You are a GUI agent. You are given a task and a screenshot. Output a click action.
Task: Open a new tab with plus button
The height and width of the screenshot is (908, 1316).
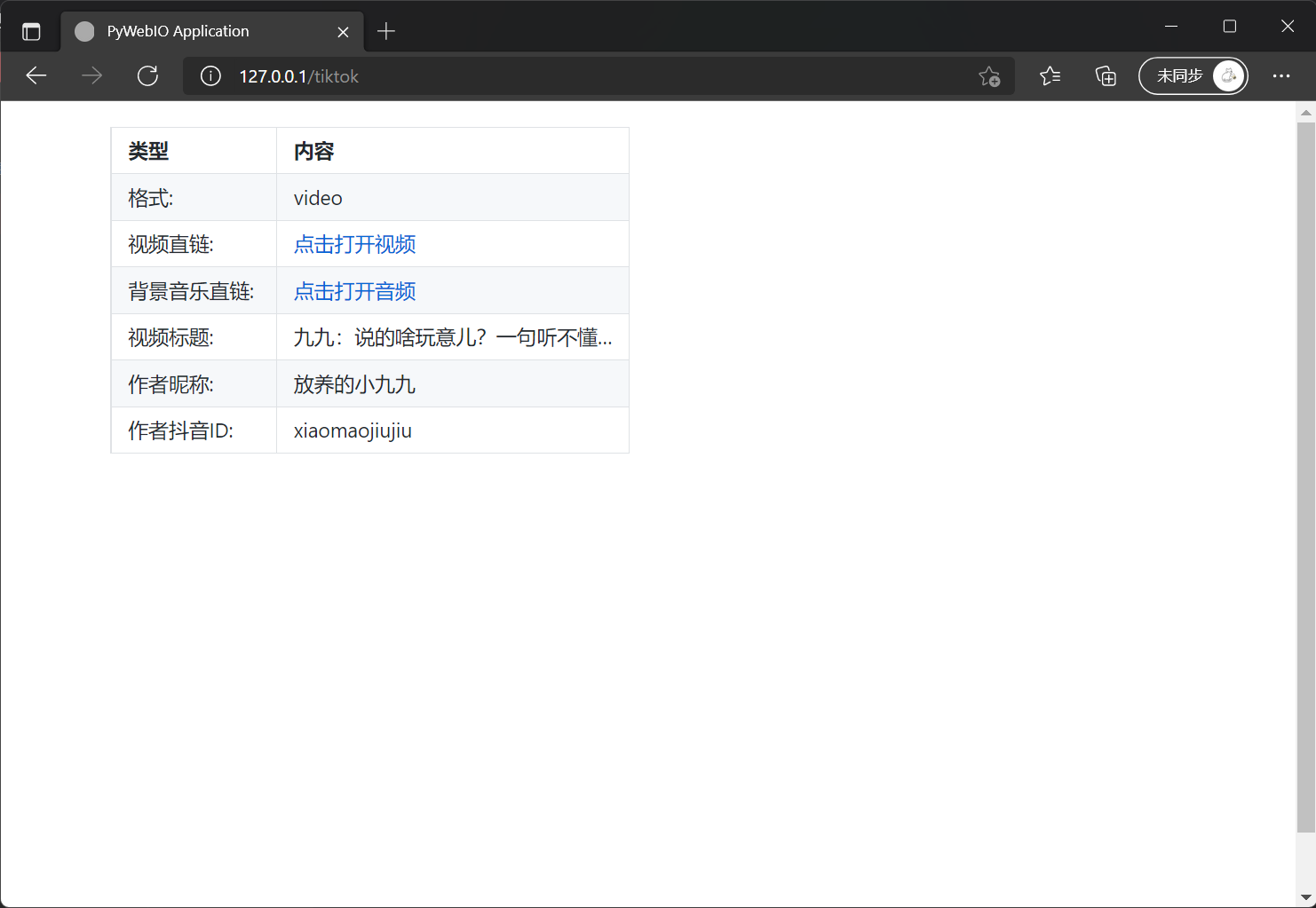pos(386,32)
